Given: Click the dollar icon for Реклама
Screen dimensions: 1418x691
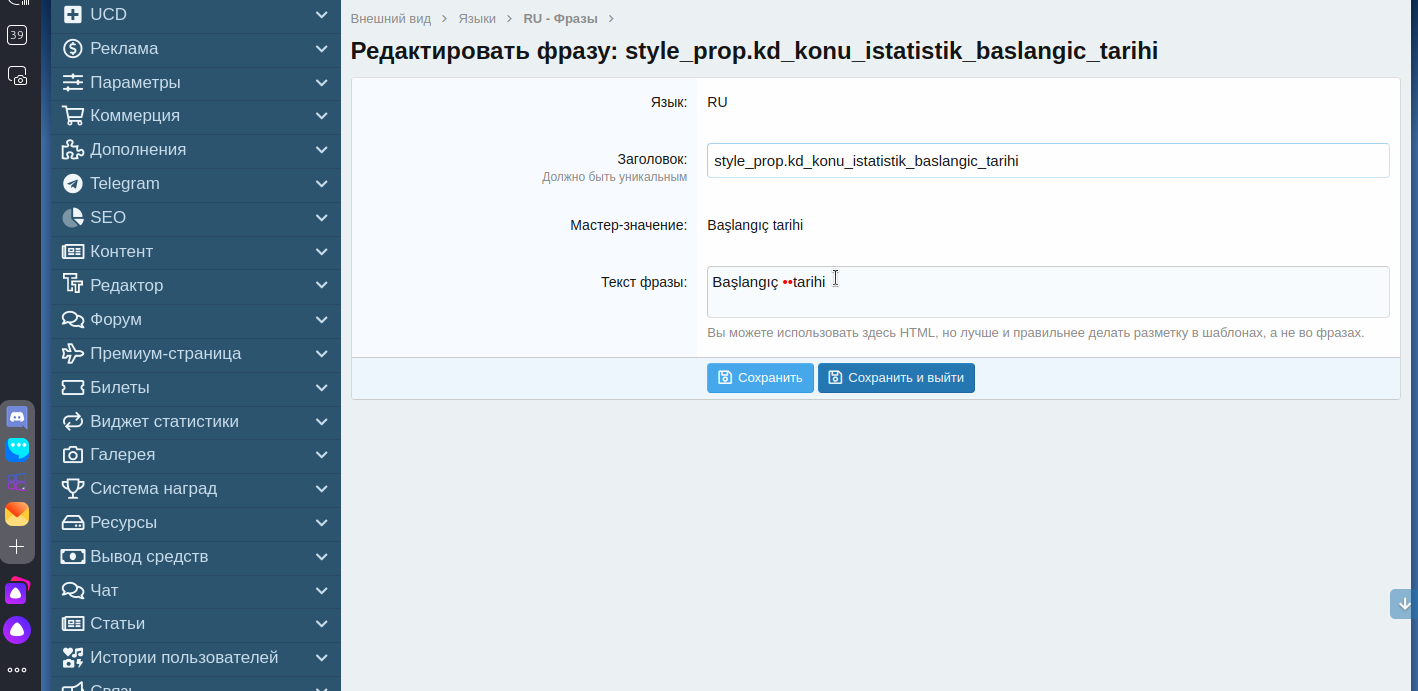Looking at the screenshot, I should 73,49.
